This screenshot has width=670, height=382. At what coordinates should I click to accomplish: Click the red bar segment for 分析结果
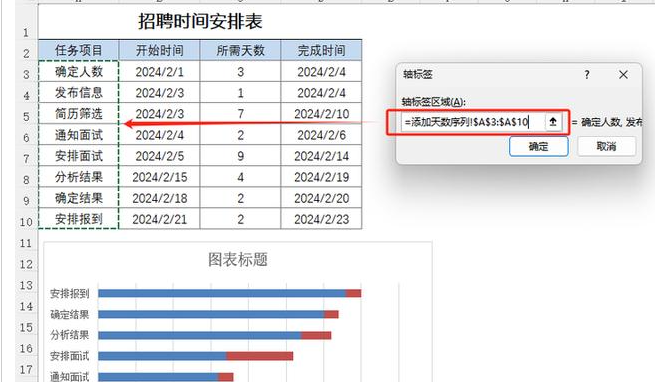[316, 335]
